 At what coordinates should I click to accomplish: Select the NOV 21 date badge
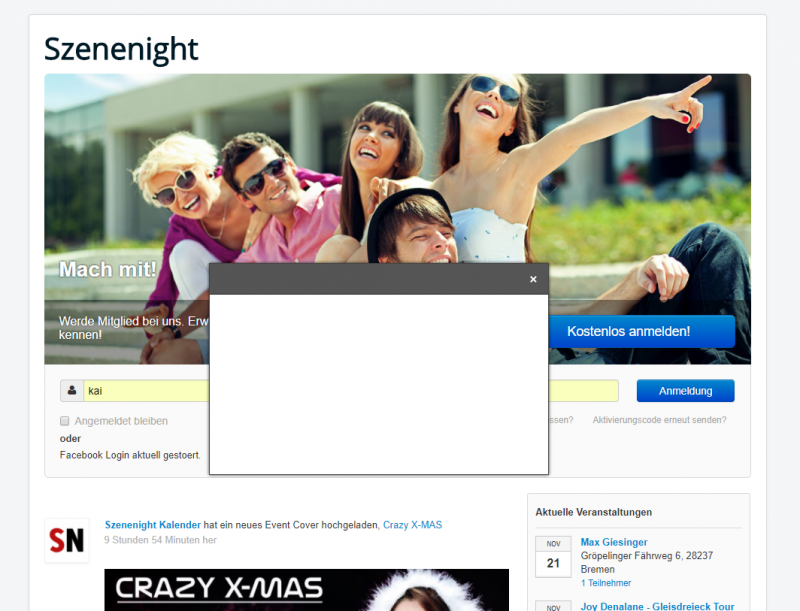553,556
